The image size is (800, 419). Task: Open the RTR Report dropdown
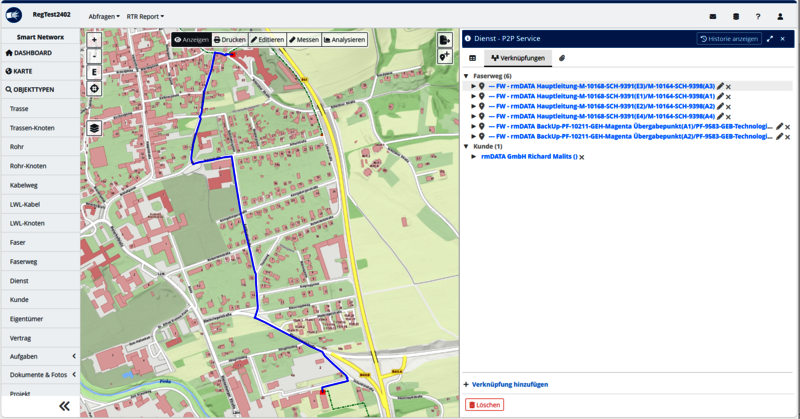[145, 17]
